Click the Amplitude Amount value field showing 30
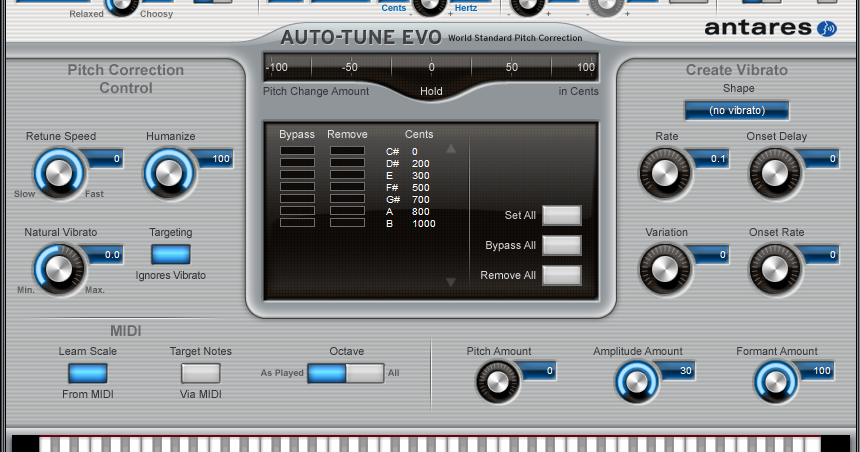860x452 pixels. [676, 371]
